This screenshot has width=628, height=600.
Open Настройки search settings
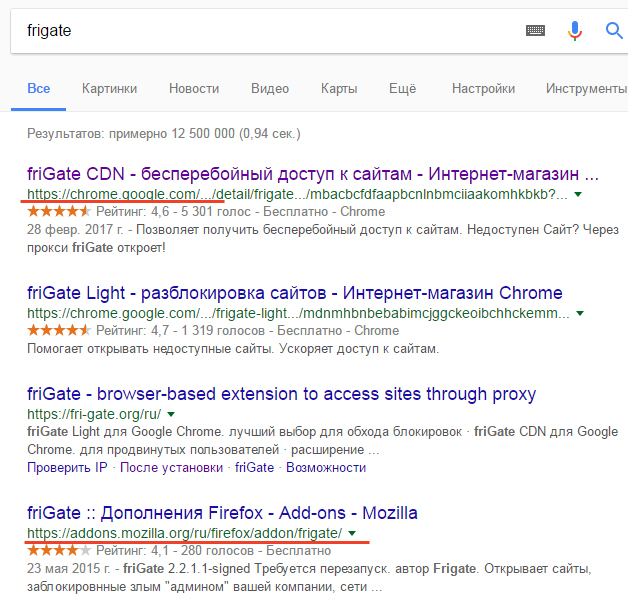click(483, 89)
